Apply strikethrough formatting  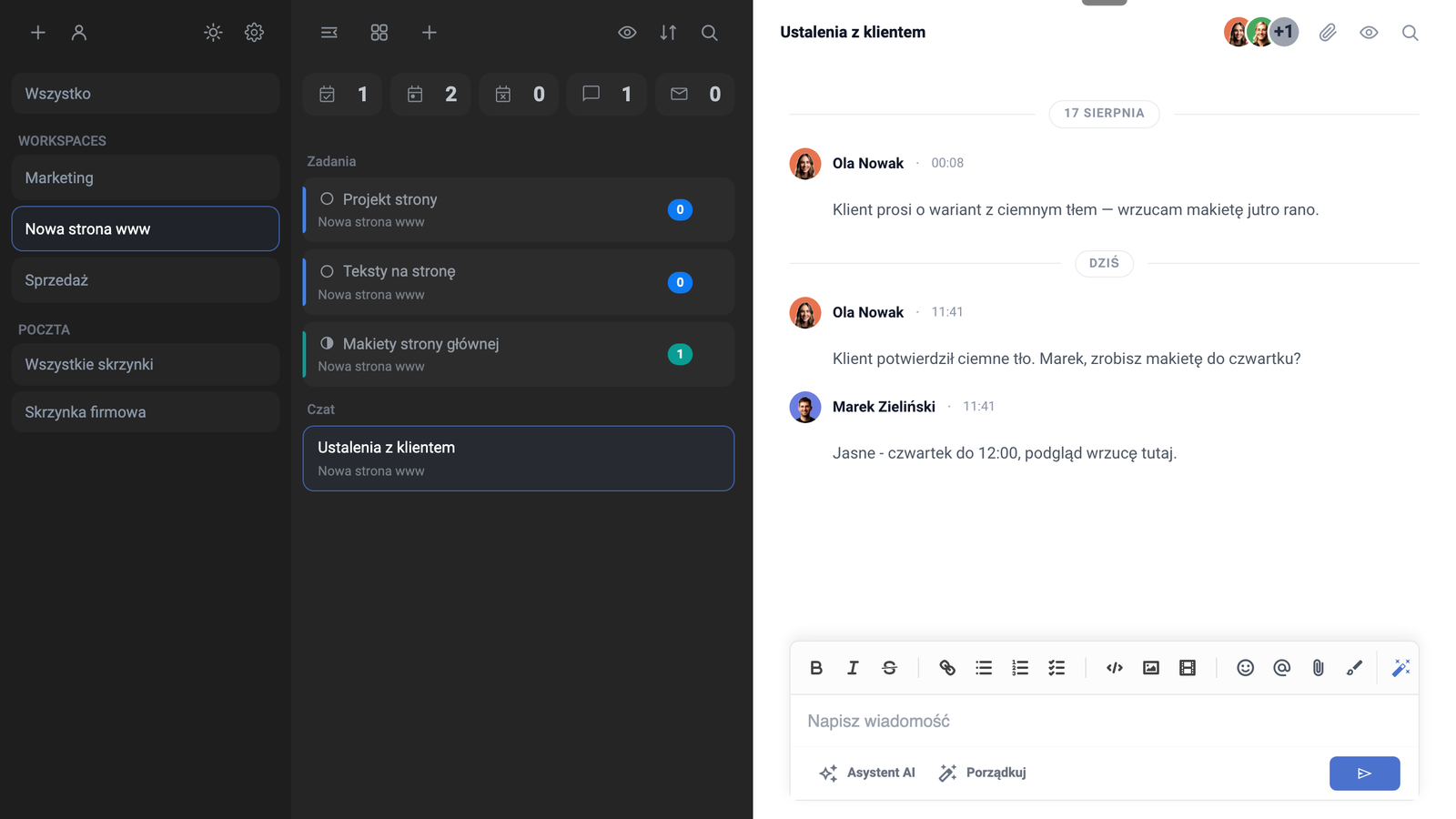point(889,668)
